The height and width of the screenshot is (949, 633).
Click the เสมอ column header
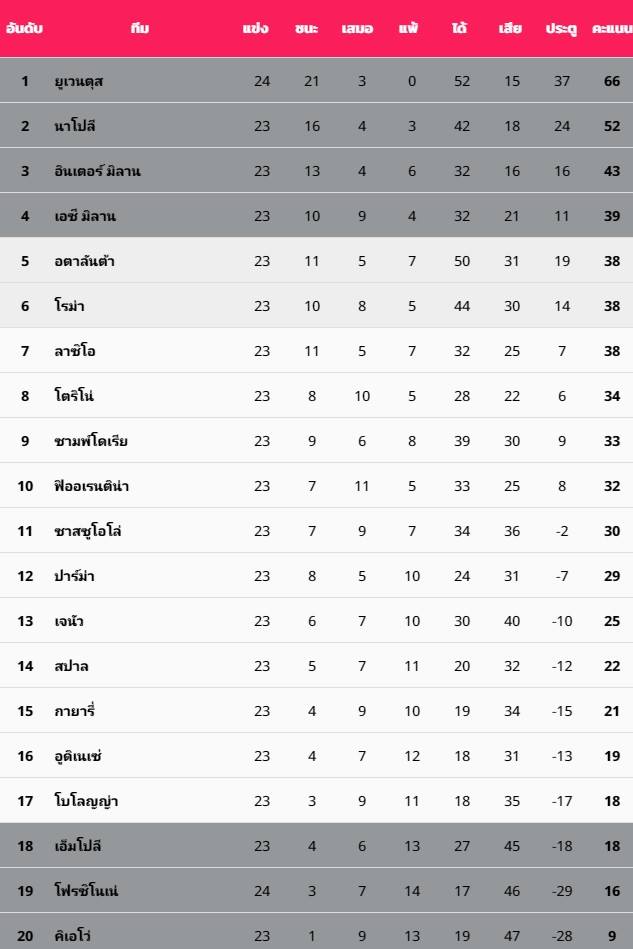(x=357, y=28)
